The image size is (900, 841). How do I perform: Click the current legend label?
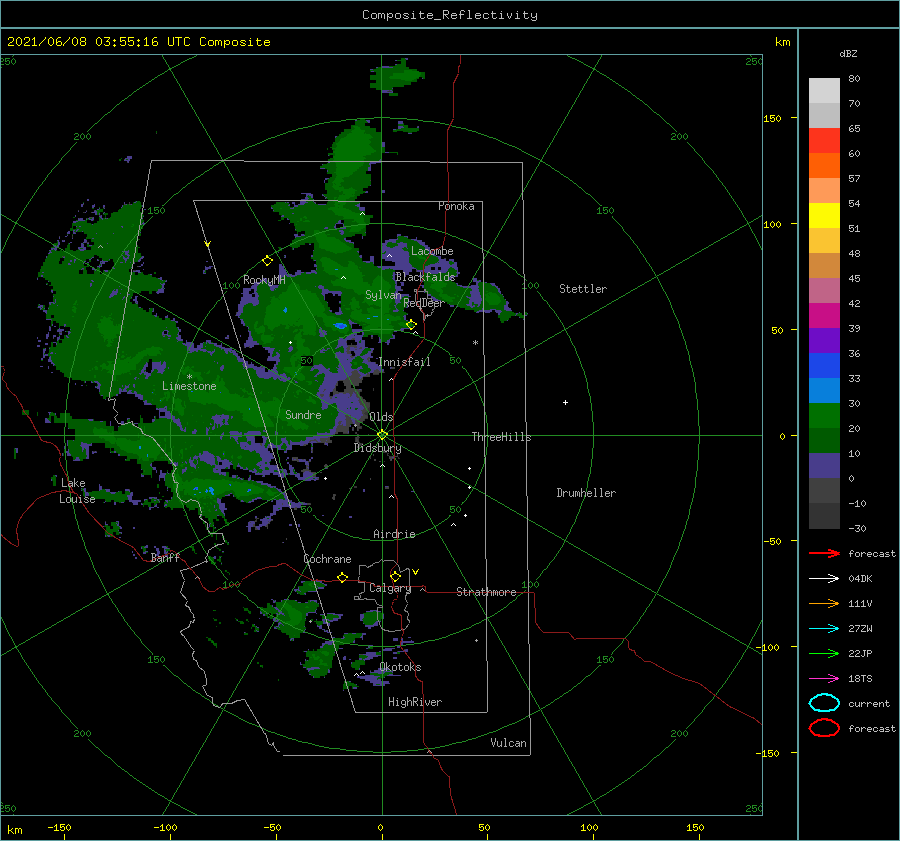(869, 703)
